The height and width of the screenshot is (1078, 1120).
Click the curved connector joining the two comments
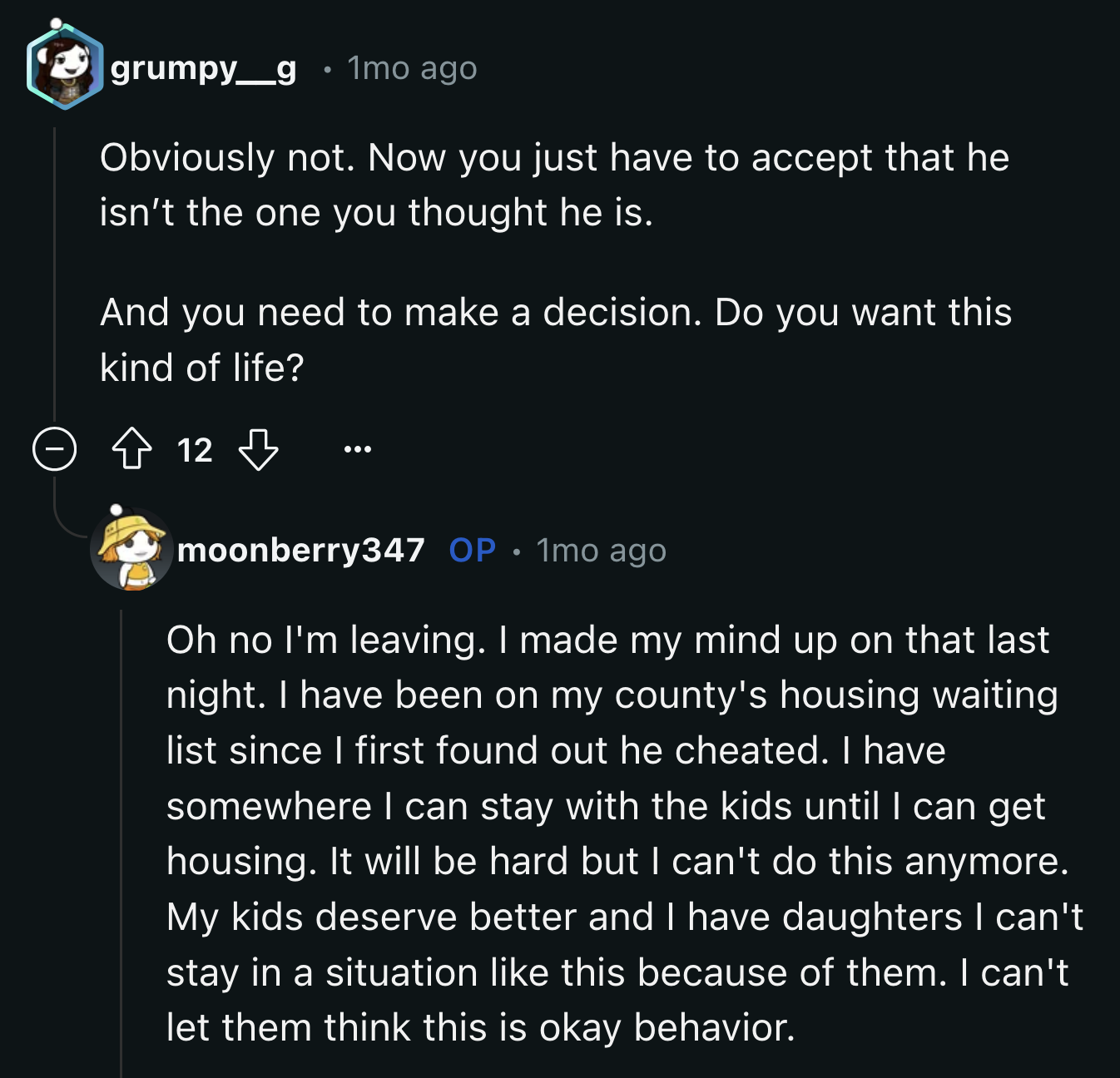tap(65, 524)
